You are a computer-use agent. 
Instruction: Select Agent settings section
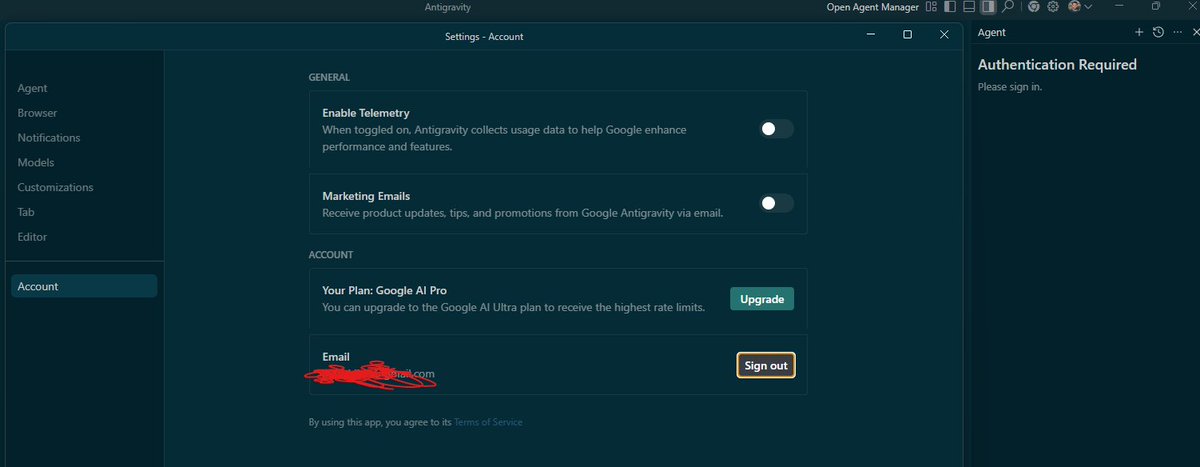pos(32,88)
